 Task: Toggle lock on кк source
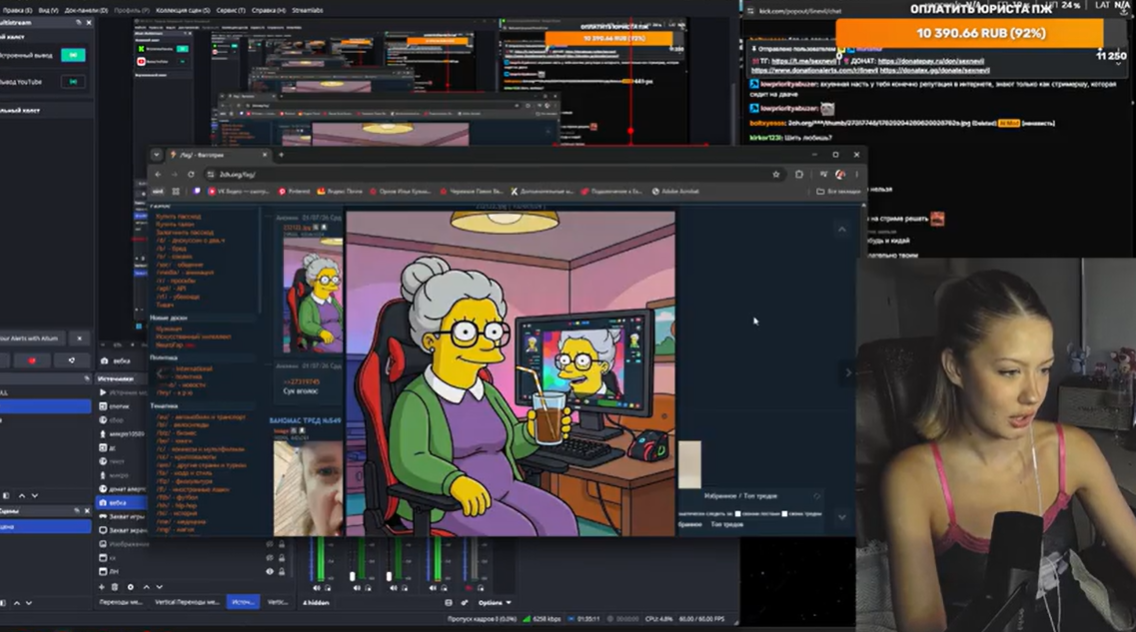281,557
